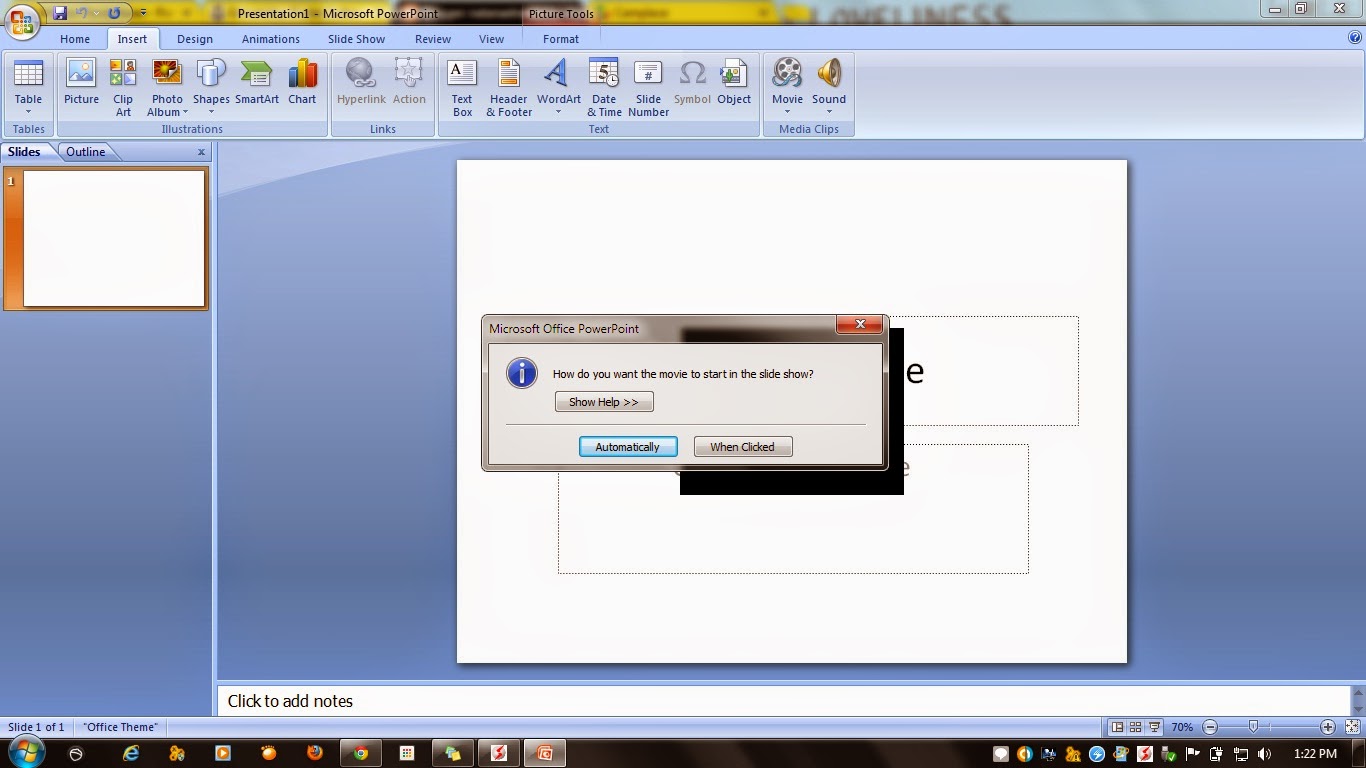1366x768 pixels.
Task: Click the Undo icon in Quick Access
Action: (x=83, y=13)
